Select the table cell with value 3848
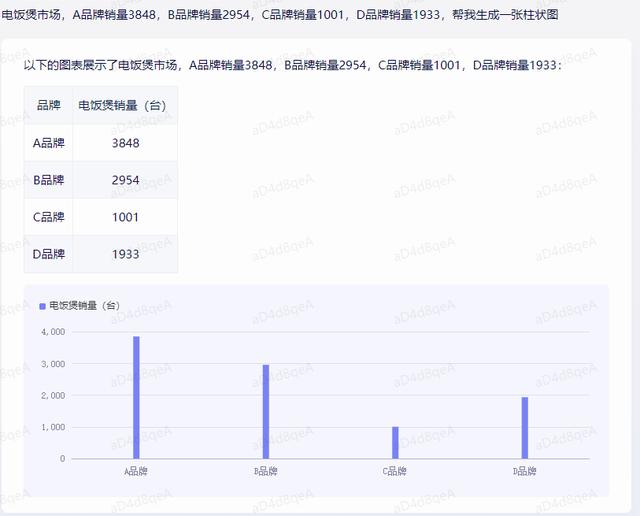This screenshot has height=516, width=640. 125,143
